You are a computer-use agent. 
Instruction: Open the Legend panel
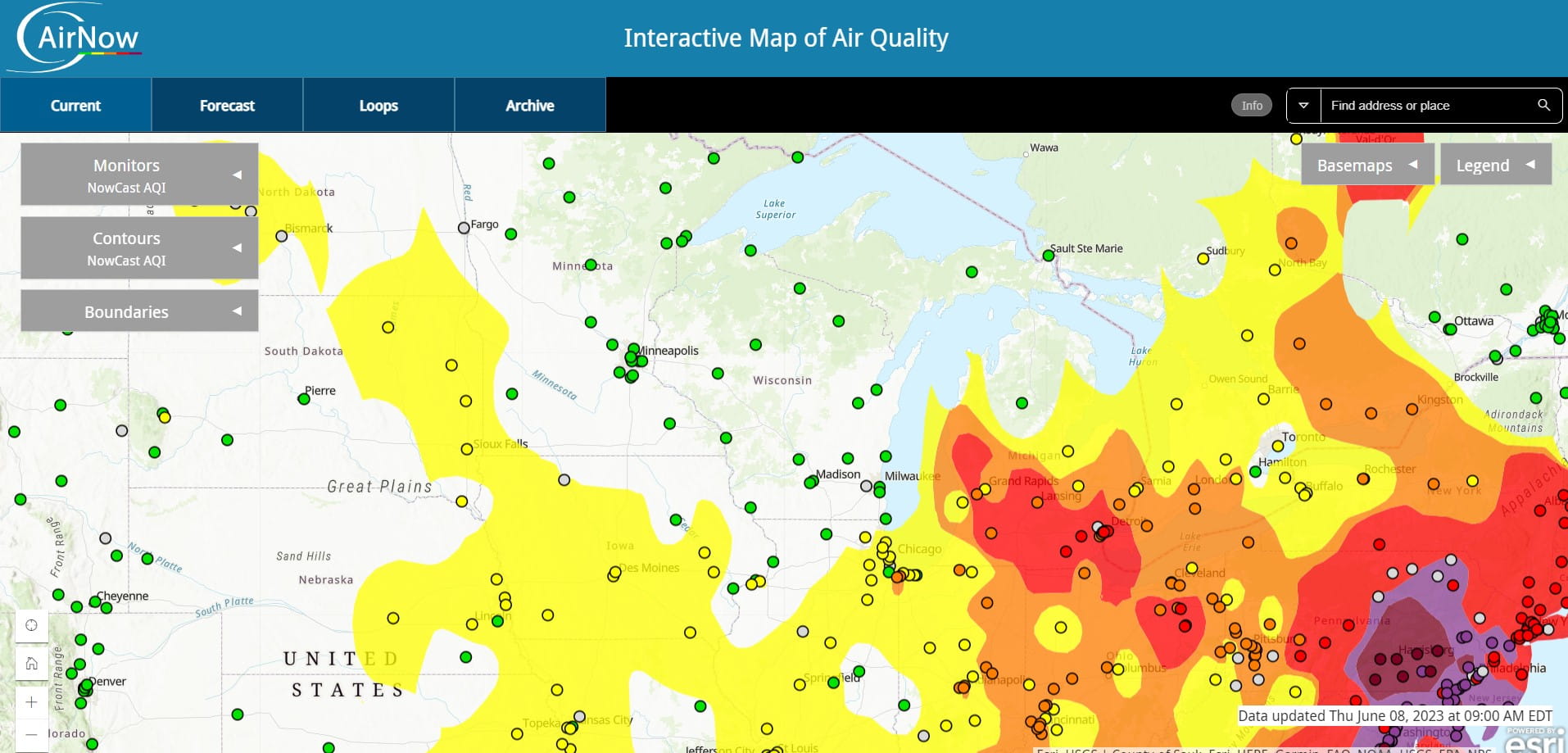1496,165
